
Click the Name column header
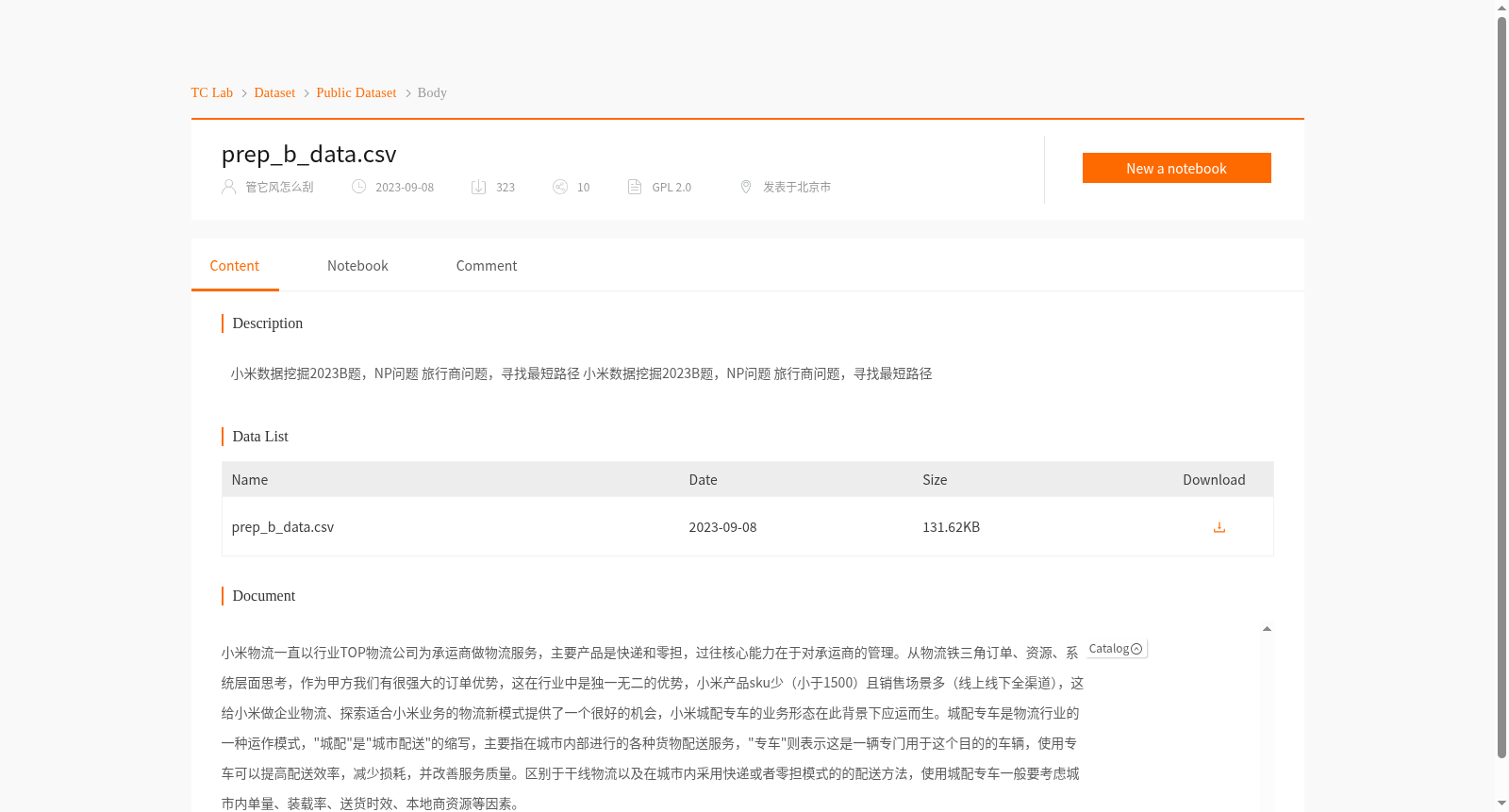pos(250,480)
